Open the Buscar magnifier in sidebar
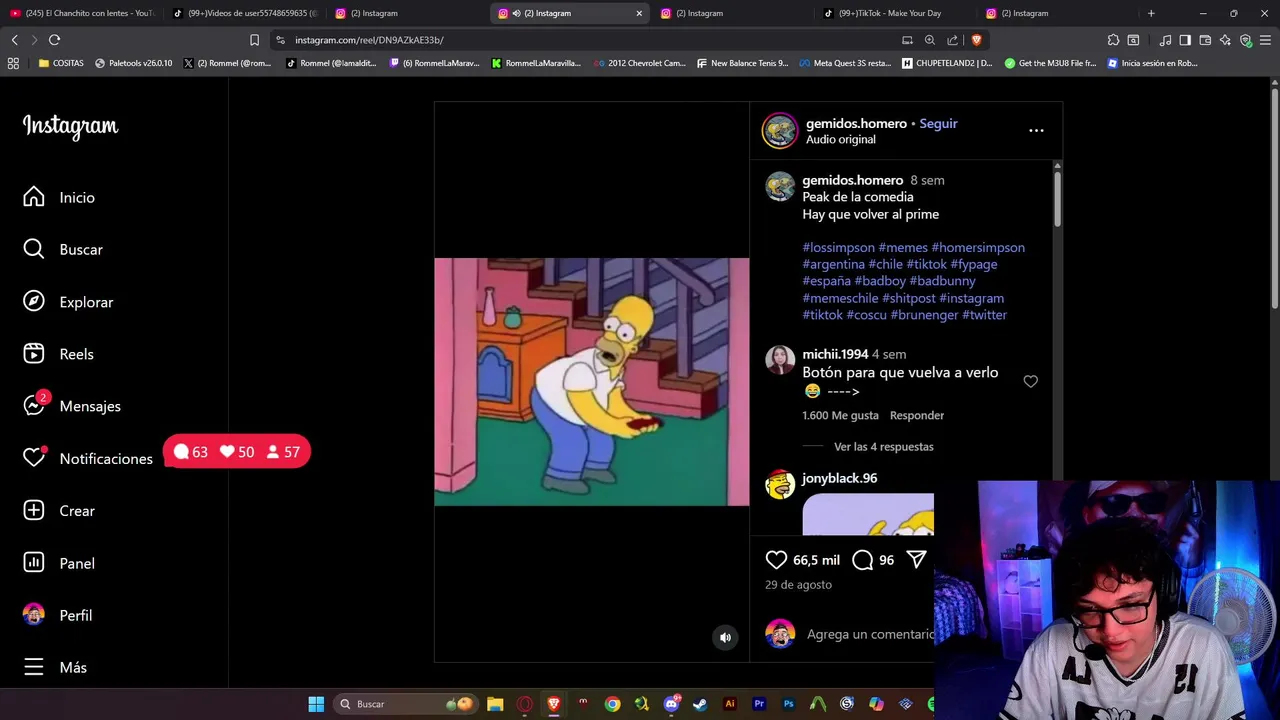The height and width of the screenshot is (720, 1280). pyautogui.click(x=34, y=249)
